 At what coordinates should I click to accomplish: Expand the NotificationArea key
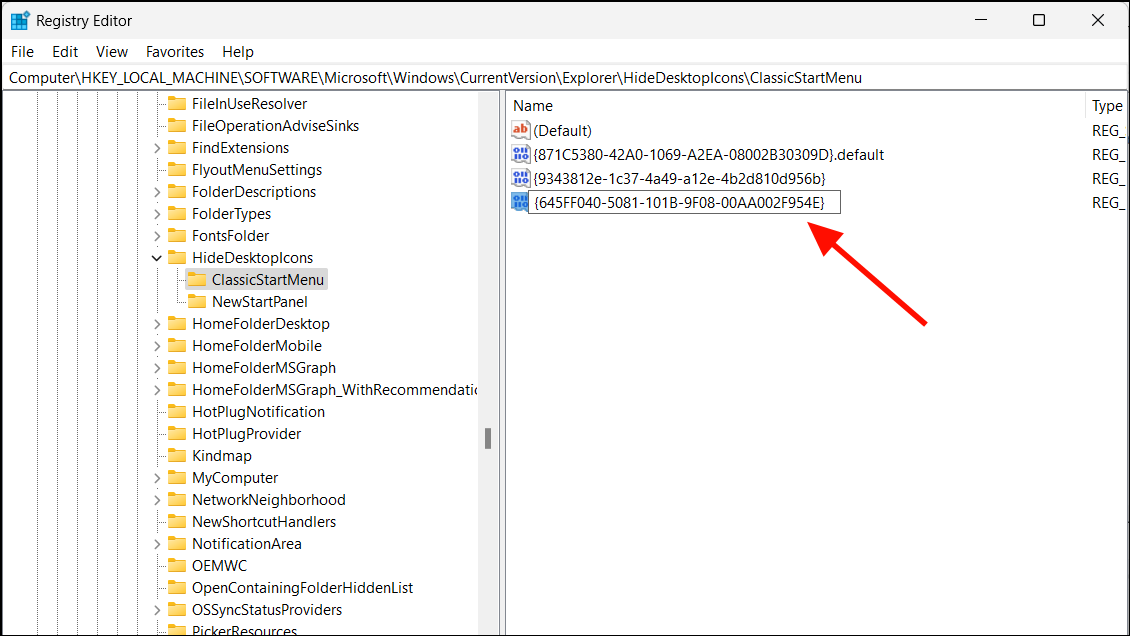coord(157,544)
